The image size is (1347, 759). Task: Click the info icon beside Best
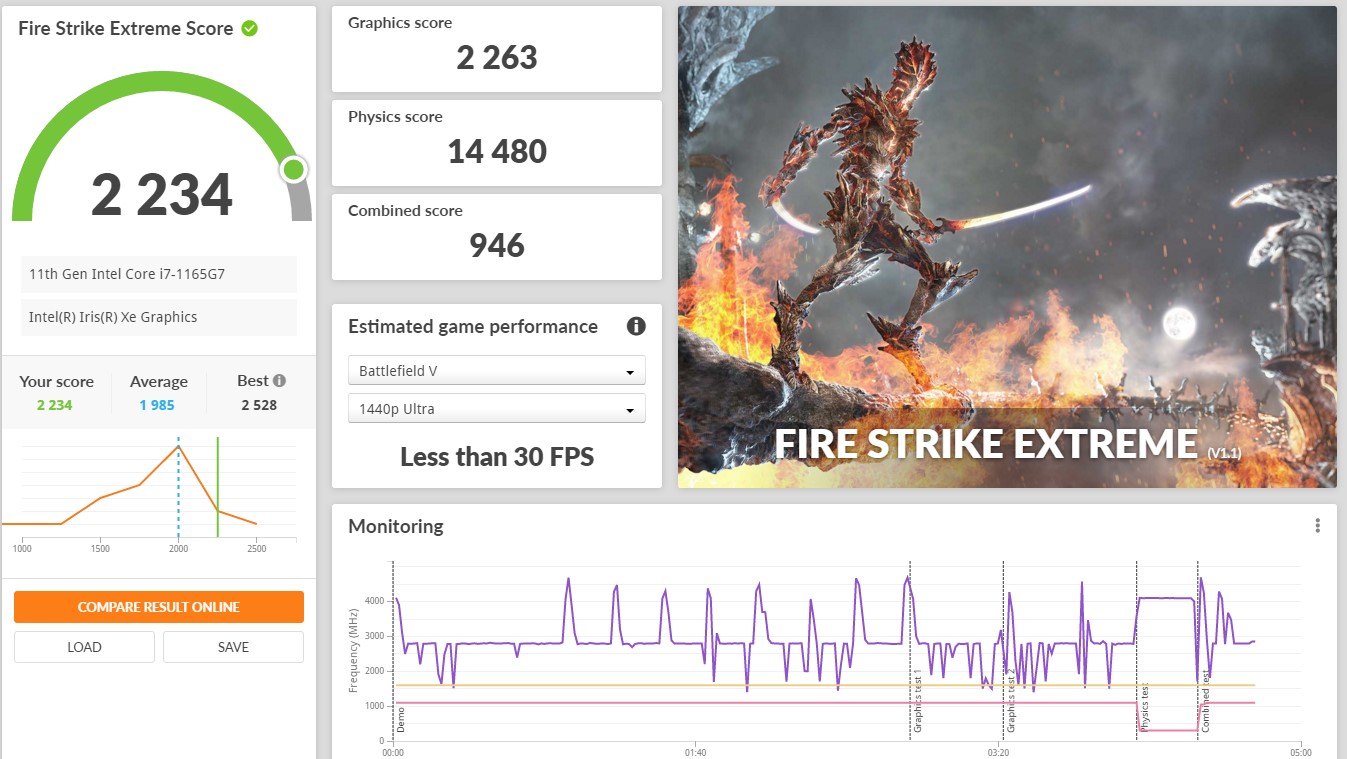pyautogui.click(x=280, y=380)
